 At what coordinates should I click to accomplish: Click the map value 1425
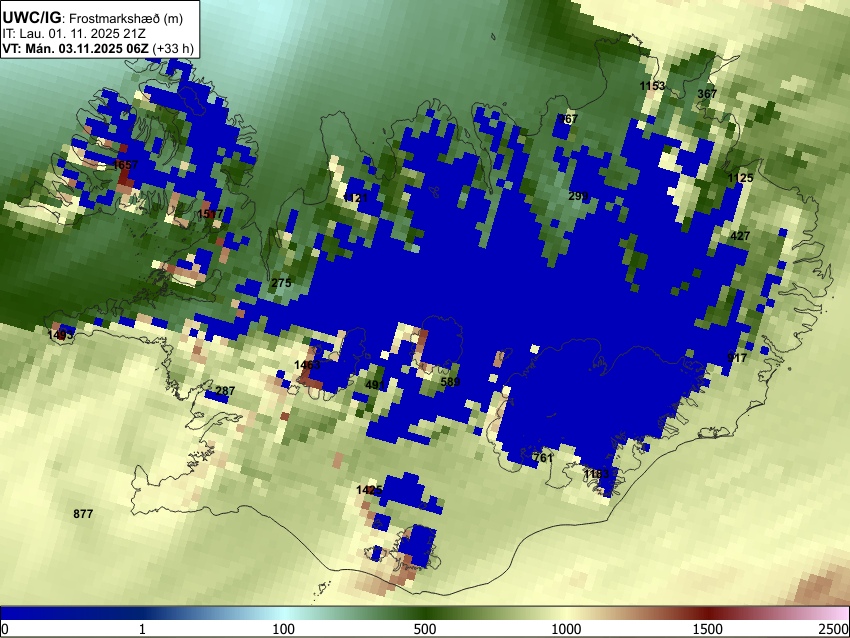tap(369, 490)
